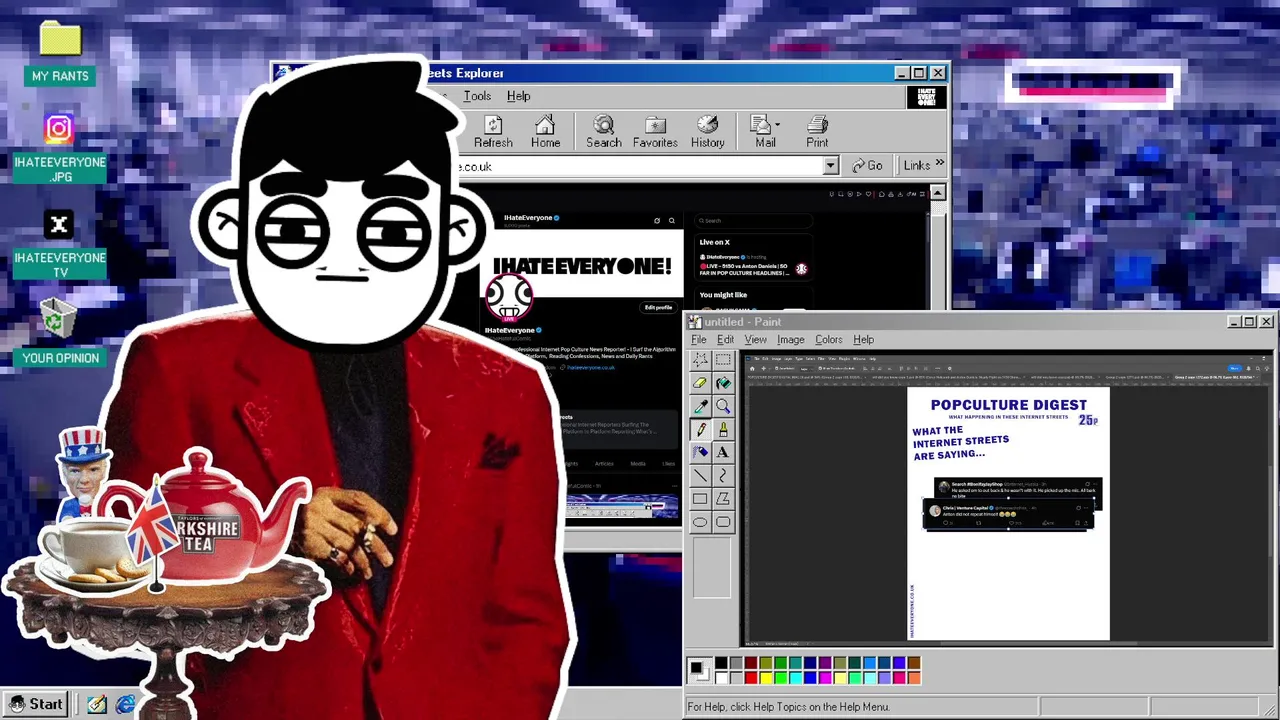This screenshot has width=1280, height=720.
Task: Open the View menu in Paint
Action: [755, 340]
